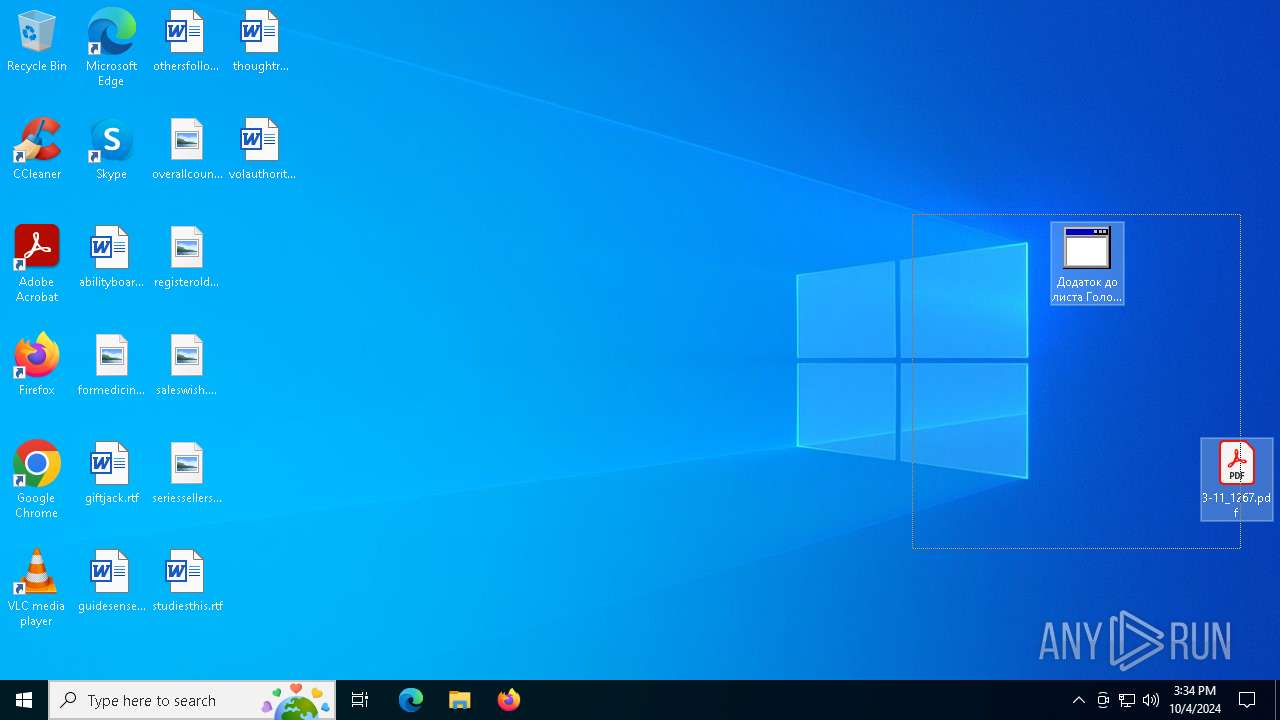Select the Google Chrome desktop shortcut
1280x720 pixels.
pyautogui.click(x=37, y=479)
